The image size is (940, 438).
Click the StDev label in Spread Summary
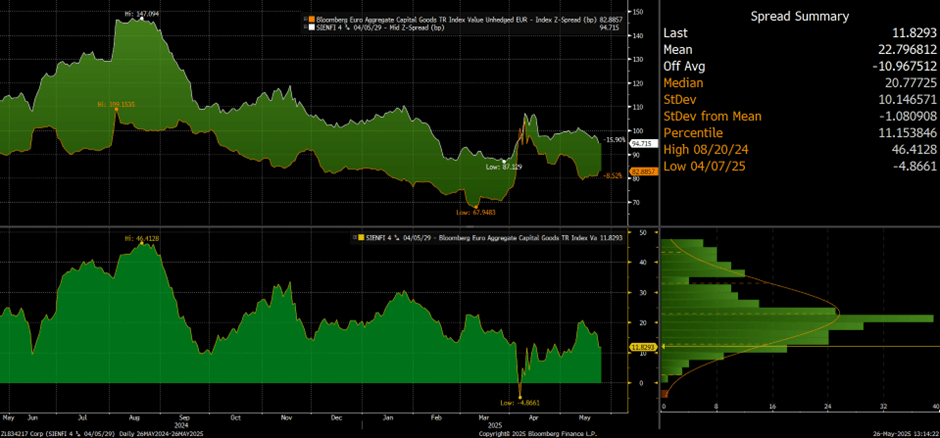click(680, 99)
